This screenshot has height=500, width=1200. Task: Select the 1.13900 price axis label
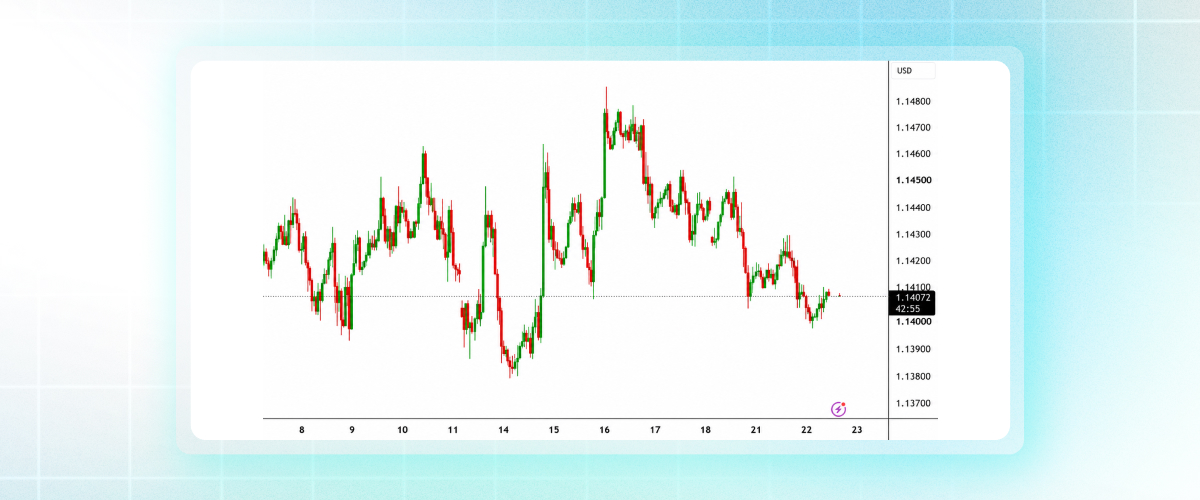click(914, 349)
